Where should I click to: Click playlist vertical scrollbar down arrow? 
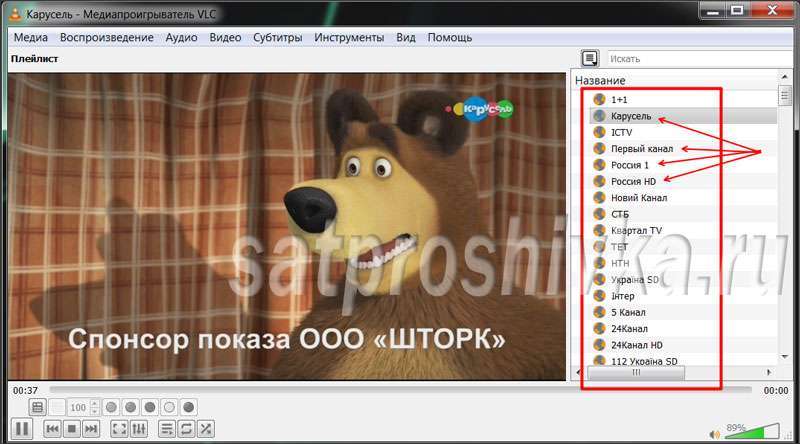pos(785,357)
